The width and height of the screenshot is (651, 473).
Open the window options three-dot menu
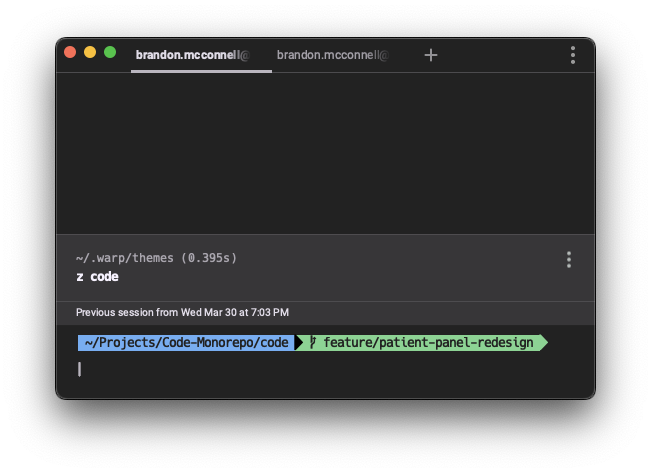point(573,55)
